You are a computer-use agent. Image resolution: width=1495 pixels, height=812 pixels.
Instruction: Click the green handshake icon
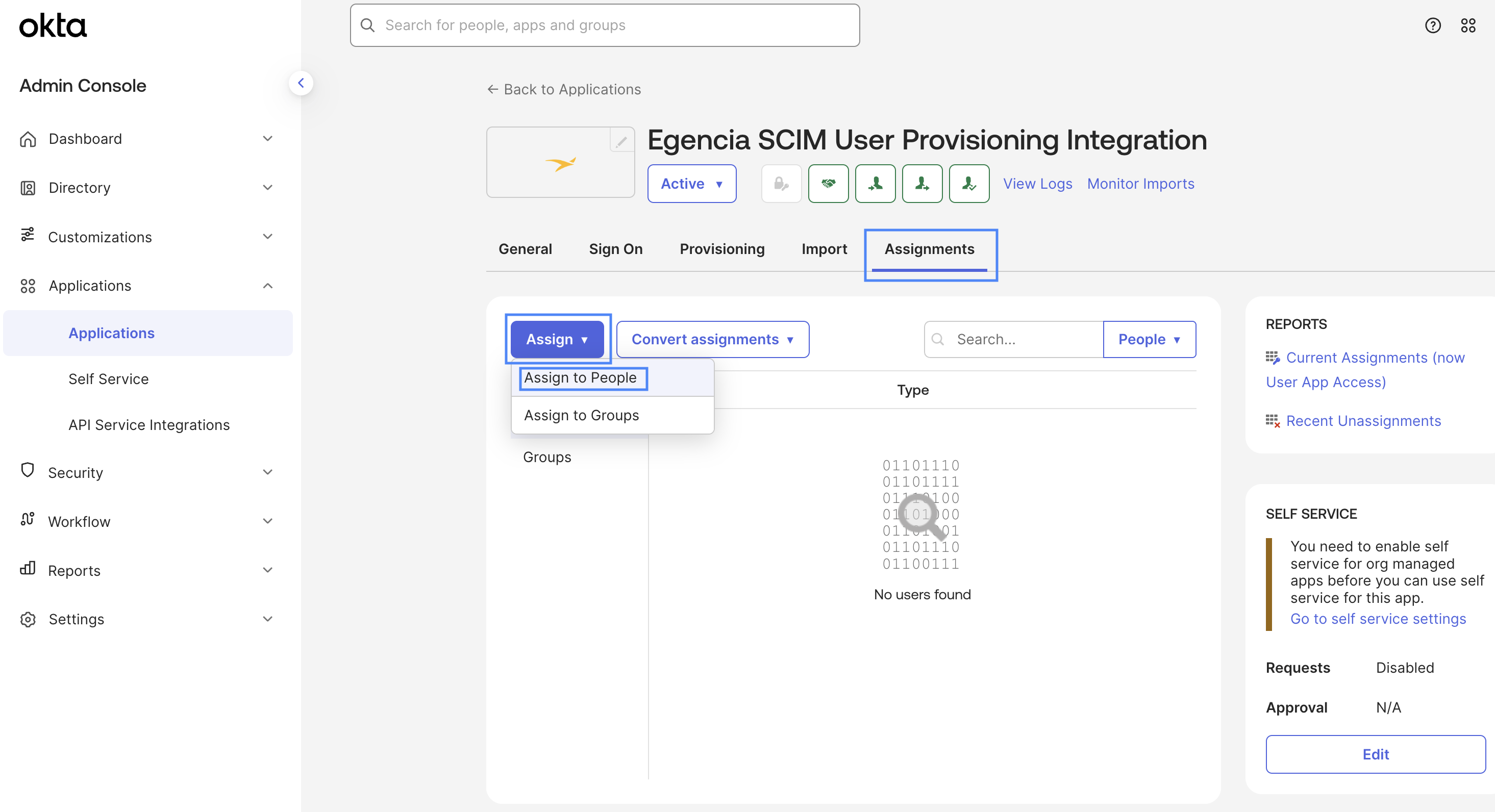click(x=828, y=184)
